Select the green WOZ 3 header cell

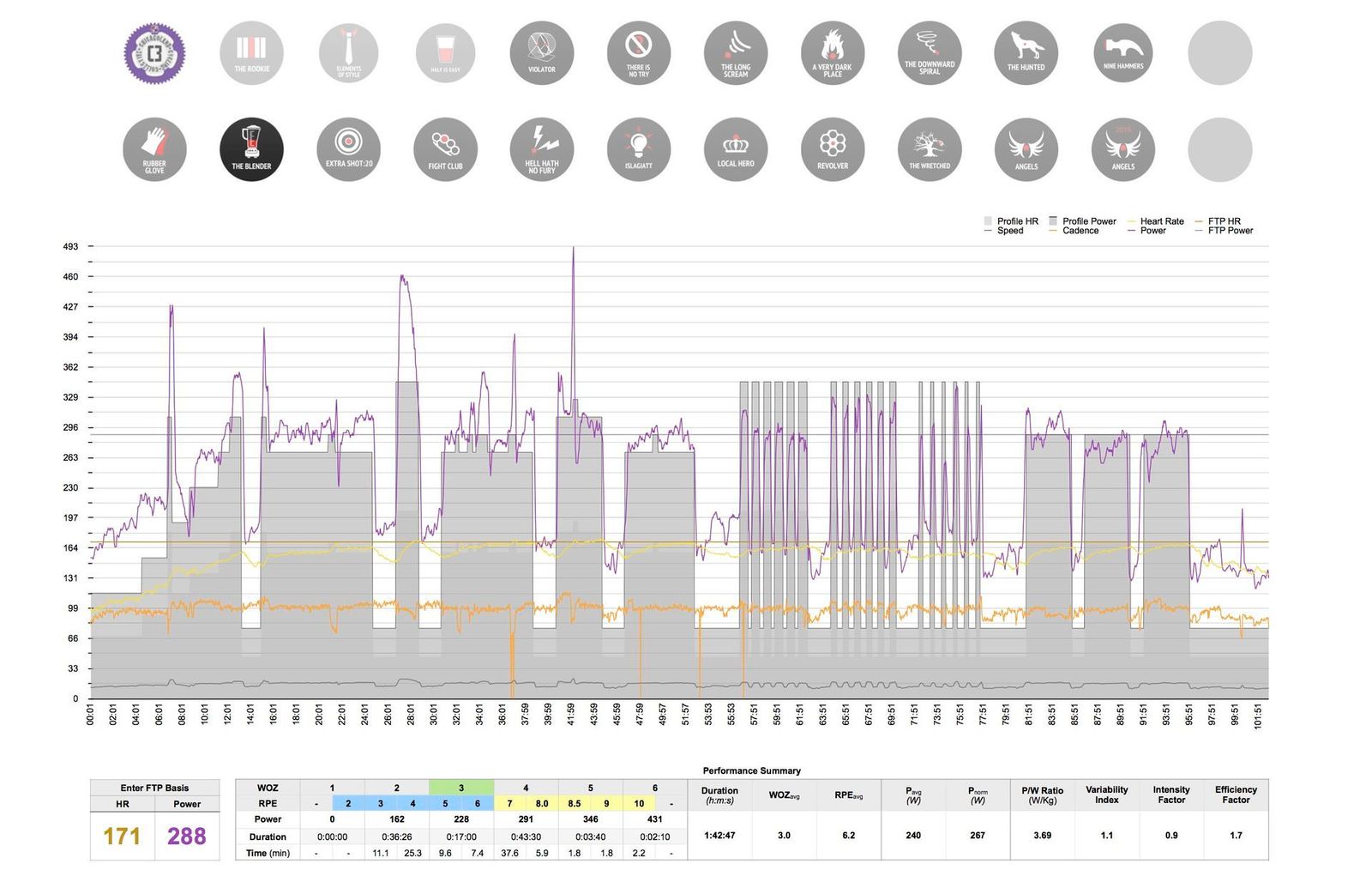[x=461, y=788]
